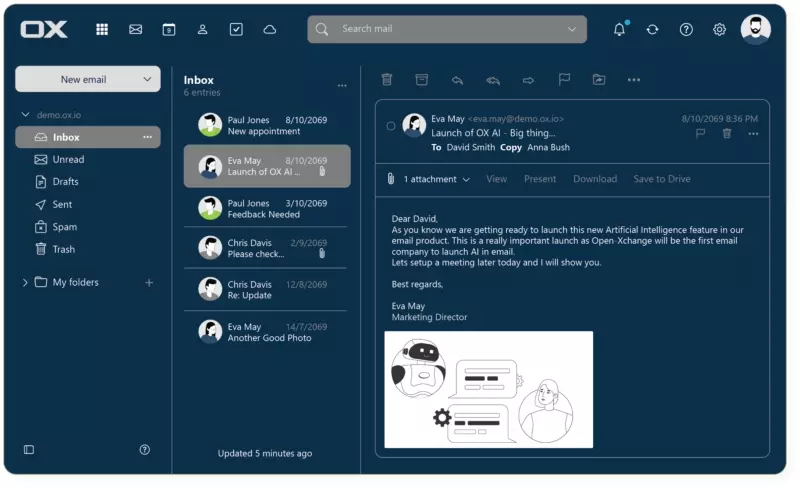This screenshot has width=800, height=488.
Task: Expand the My folders tree
Action: click(x=25, y=283)
